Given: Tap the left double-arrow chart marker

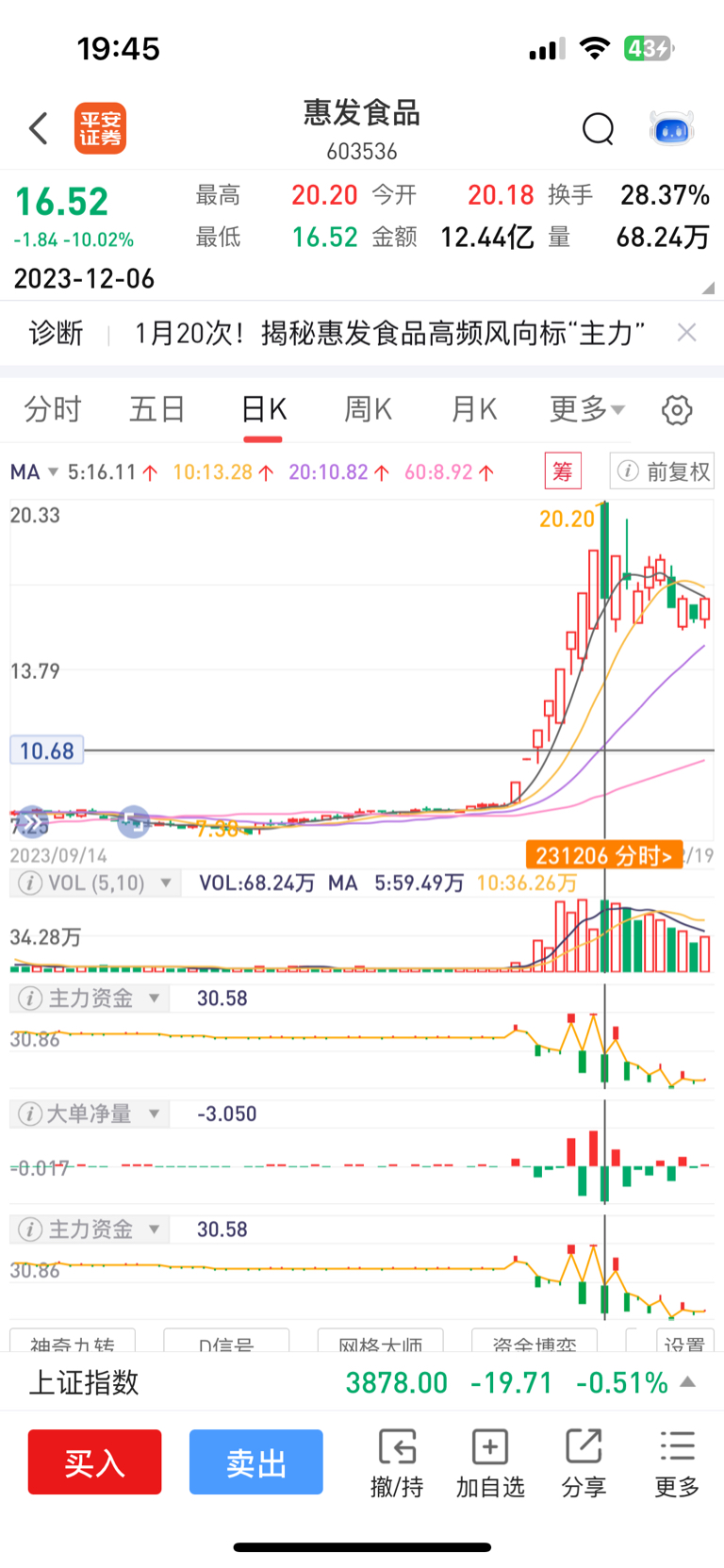Looking at the screenshot, I should [32, 823].
